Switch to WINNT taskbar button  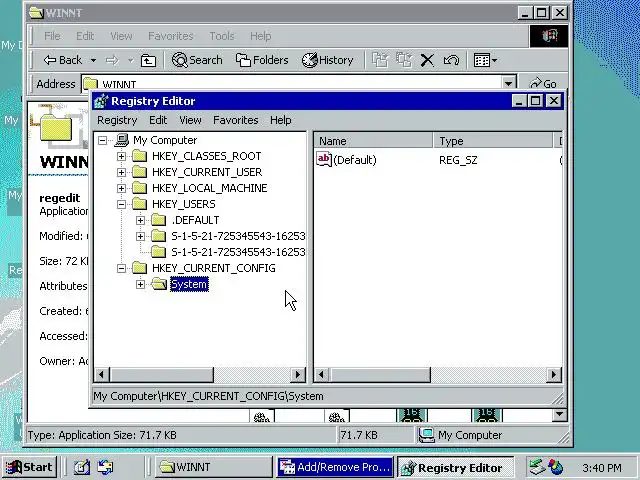coord(213,467)
